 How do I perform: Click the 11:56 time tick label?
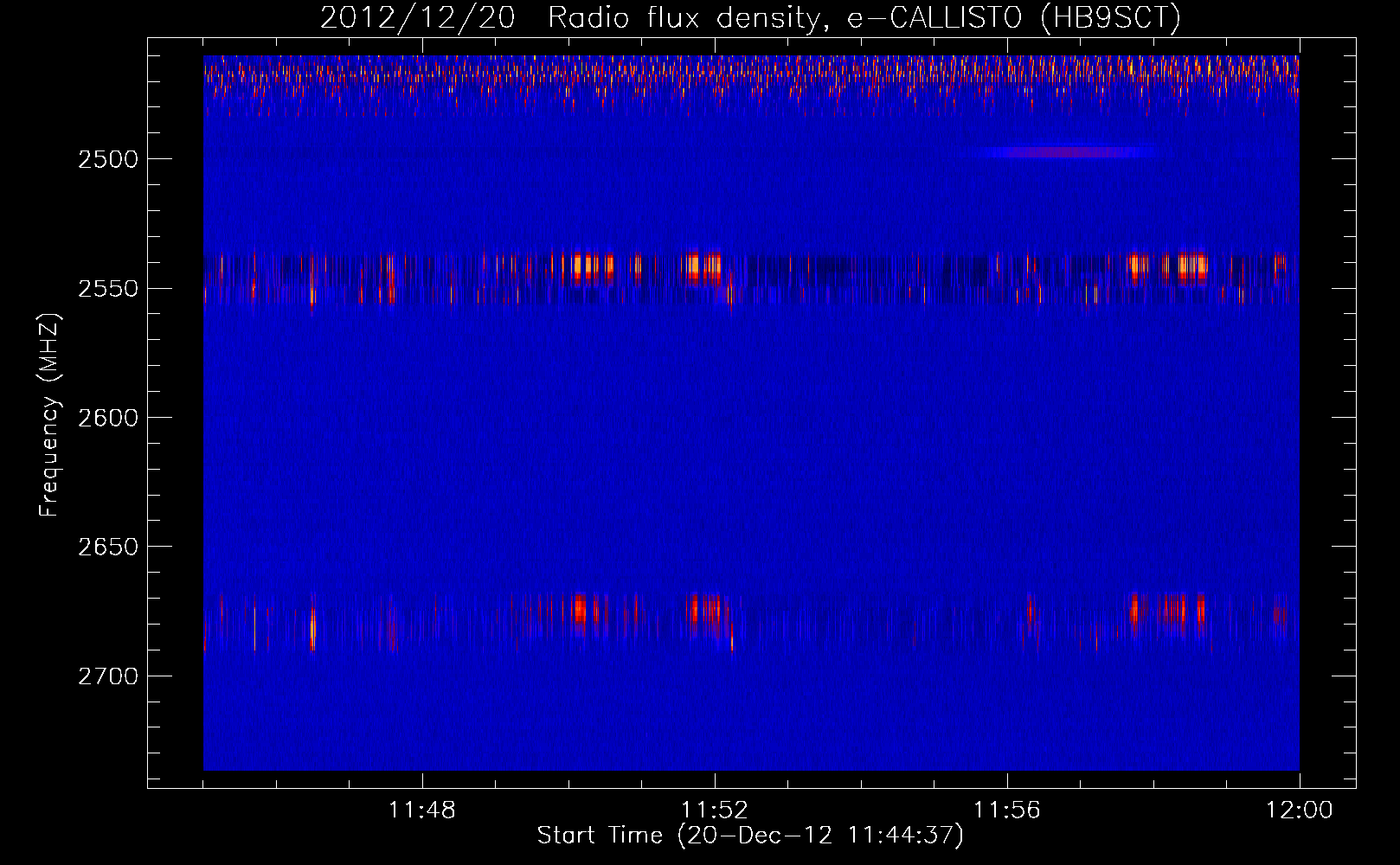click(x=1007, y=811)
